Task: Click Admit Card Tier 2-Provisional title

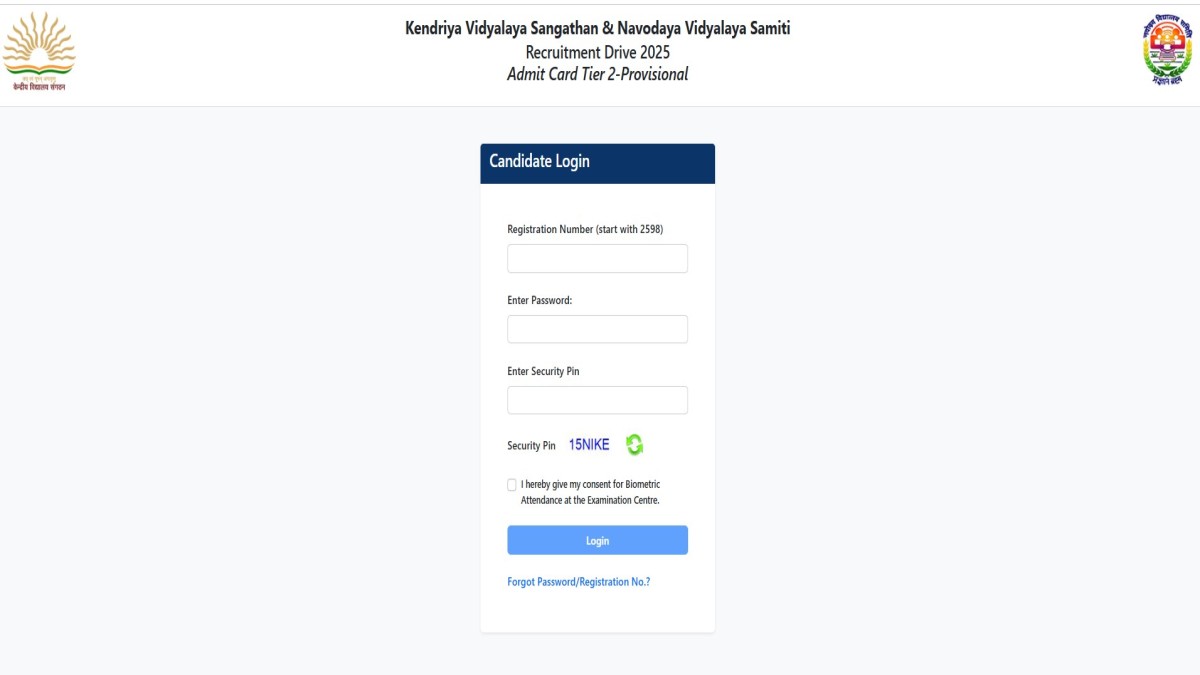Action: (598, 74)
